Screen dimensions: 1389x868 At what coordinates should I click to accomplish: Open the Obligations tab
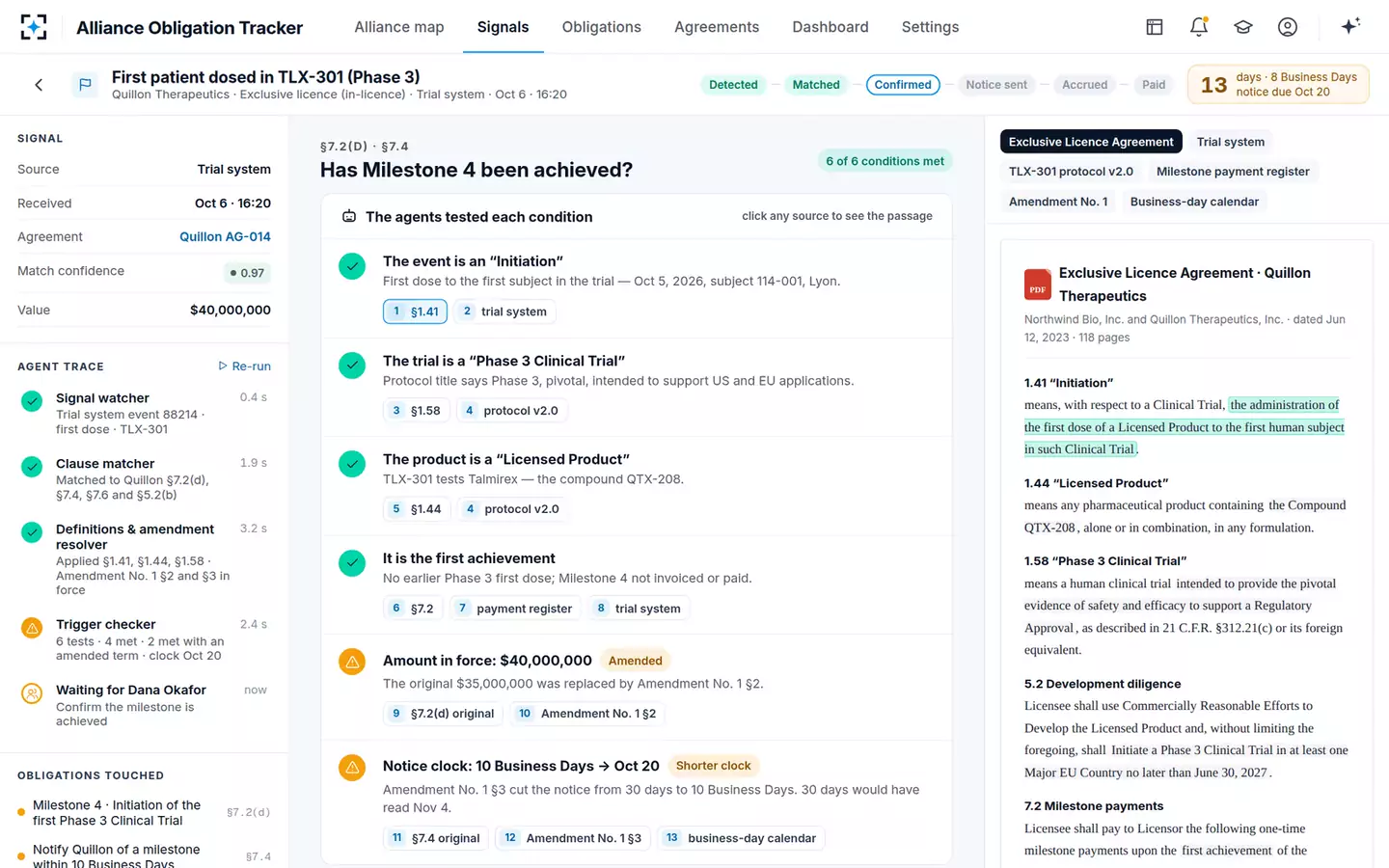tap(602, 27)
